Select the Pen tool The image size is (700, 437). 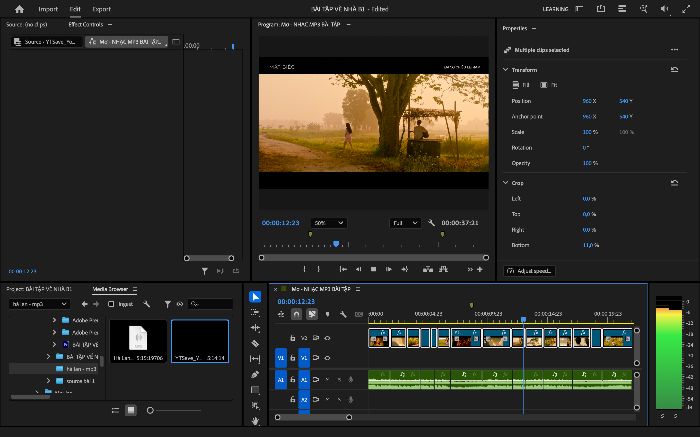[x=255, y=375]
